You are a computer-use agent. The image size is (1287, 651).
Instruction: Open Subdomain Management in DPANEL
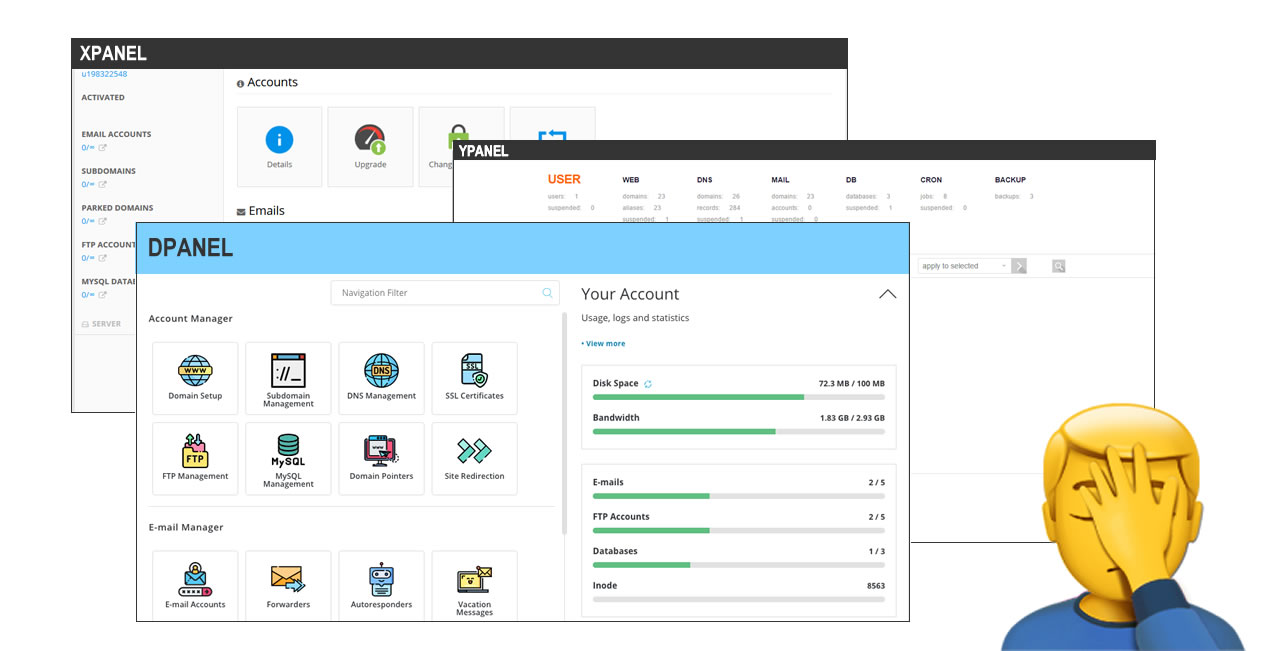(288, 378)
